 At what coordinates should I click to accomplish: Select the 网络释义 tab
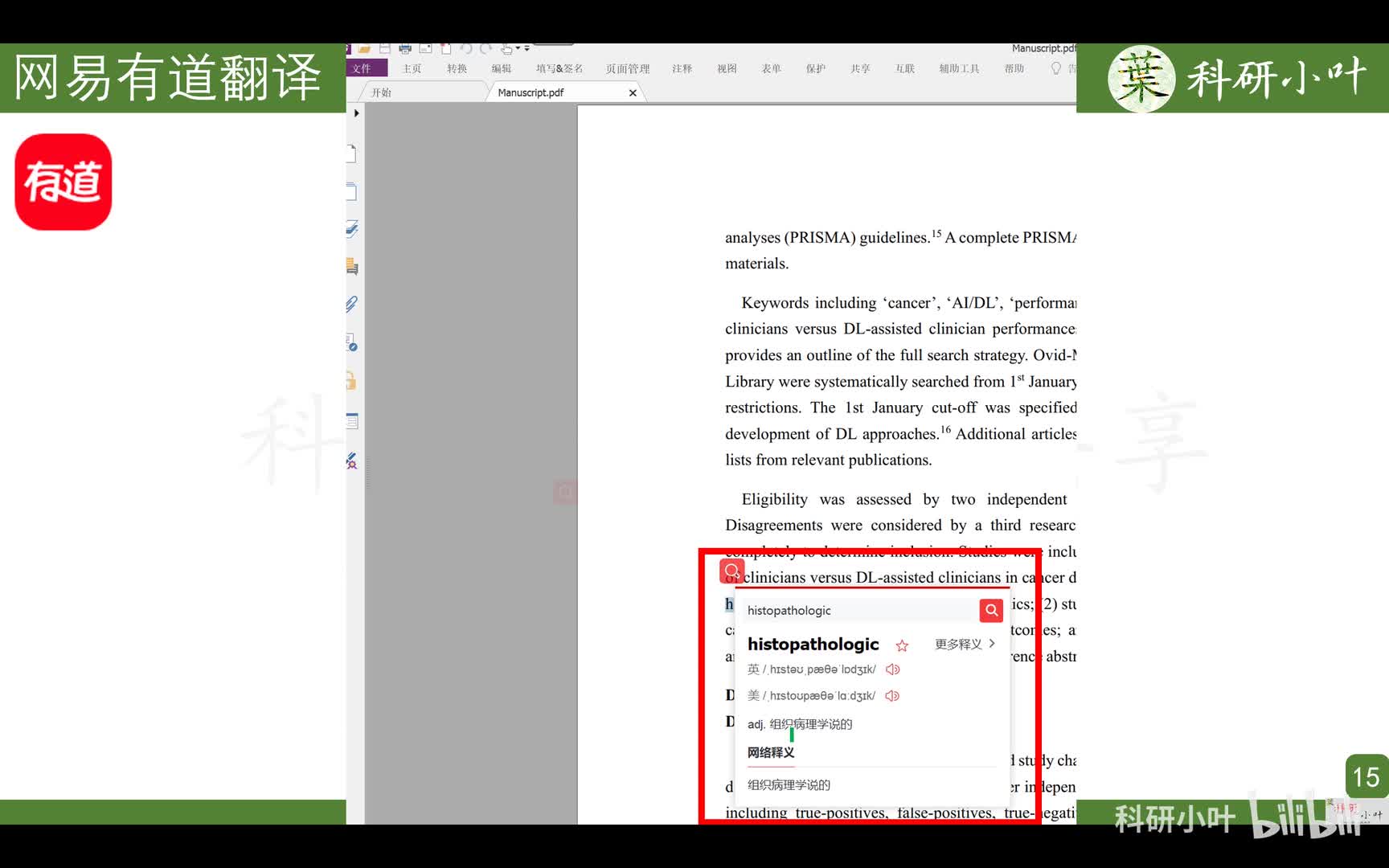point(770,752)
